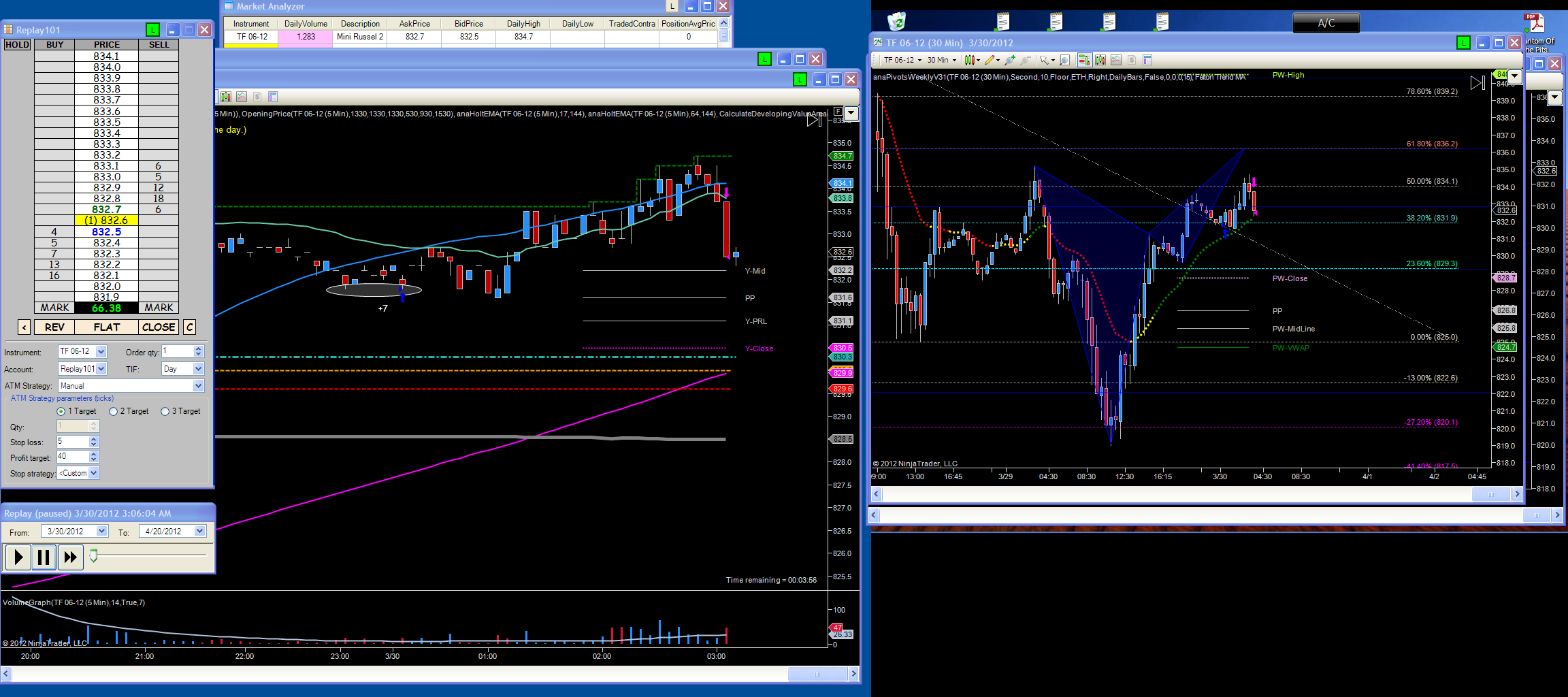The height and width of the screenshot is (697, 1568).
Task: Click the replay Pause button
Action: pos(44,557)
